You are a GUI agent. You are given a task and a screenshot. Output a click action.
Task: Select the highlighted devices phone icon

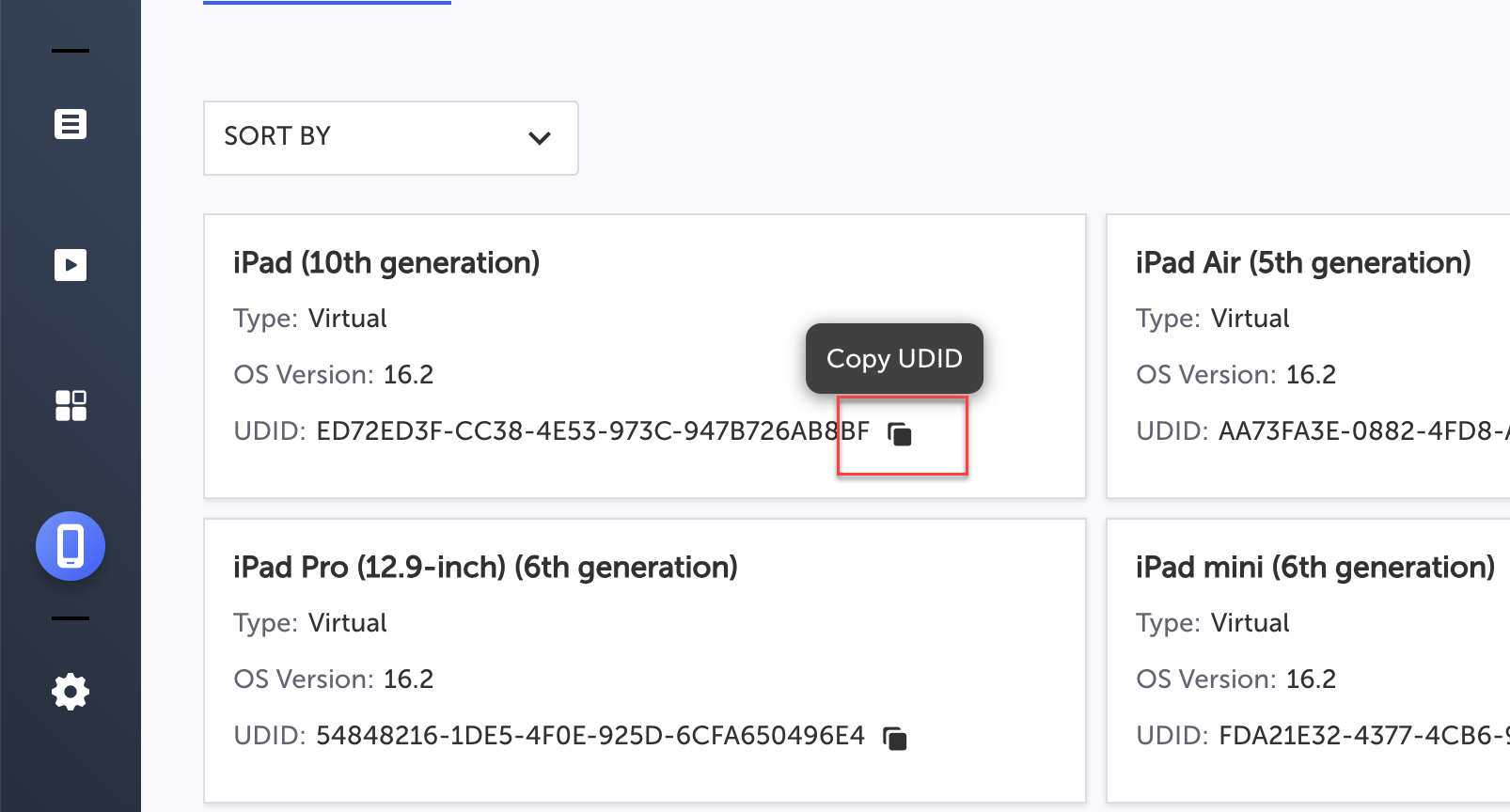click(x=71, y=546)
